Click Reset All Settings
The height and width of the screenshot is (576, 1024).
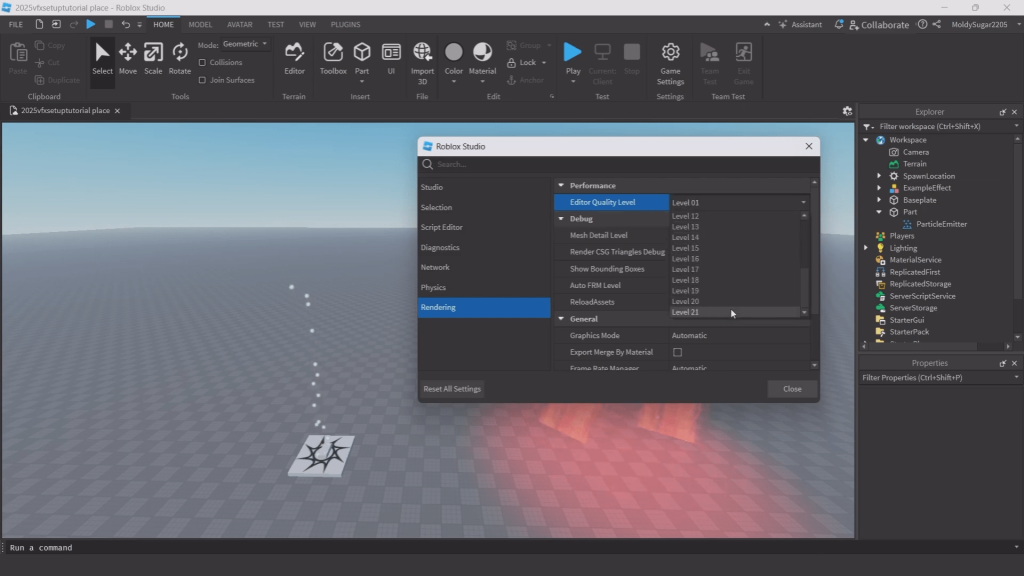click(x=452, y=389)
